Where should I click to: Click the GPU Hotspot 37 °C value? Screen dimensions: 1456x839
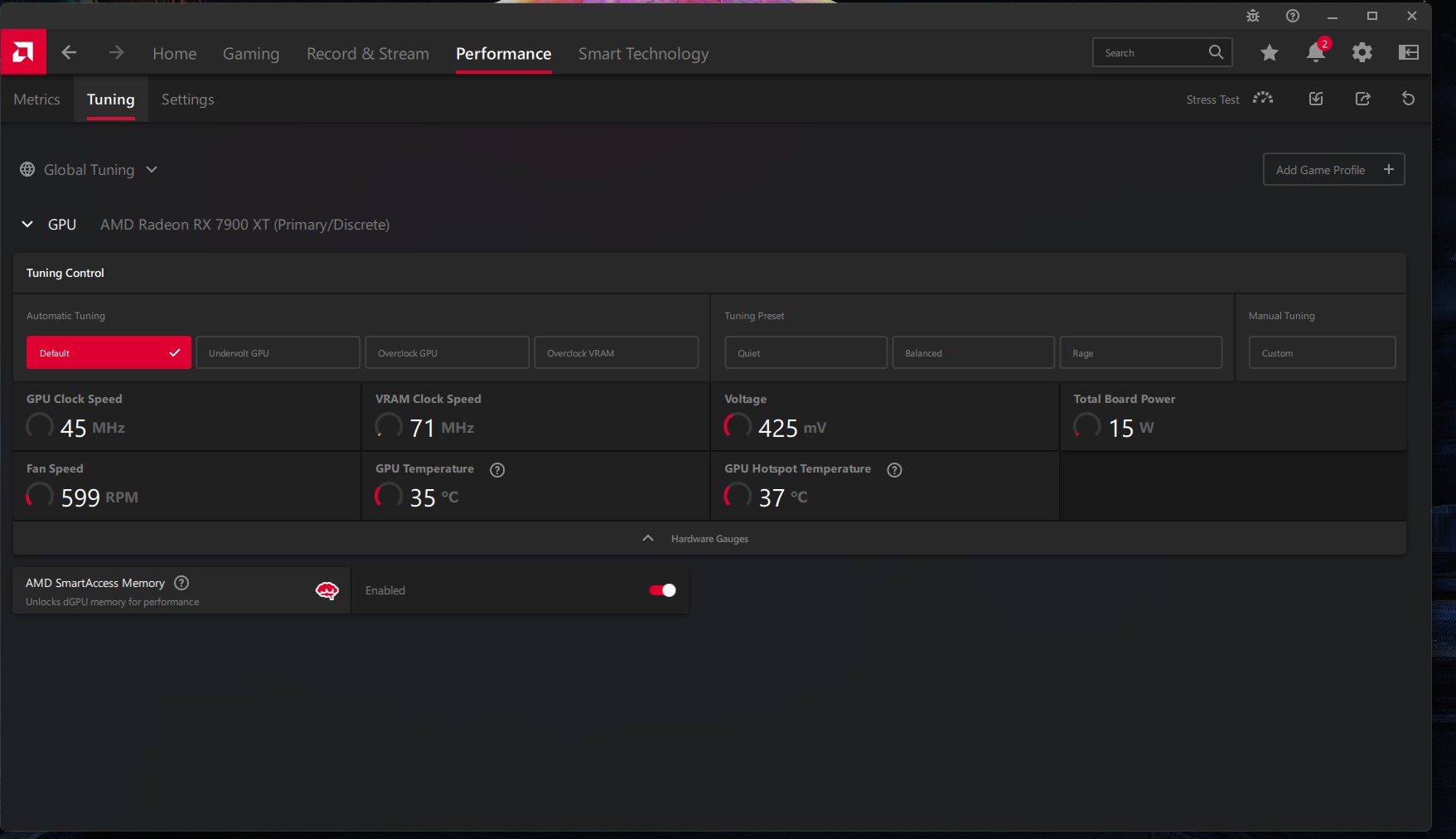click(x=783, y=497)
